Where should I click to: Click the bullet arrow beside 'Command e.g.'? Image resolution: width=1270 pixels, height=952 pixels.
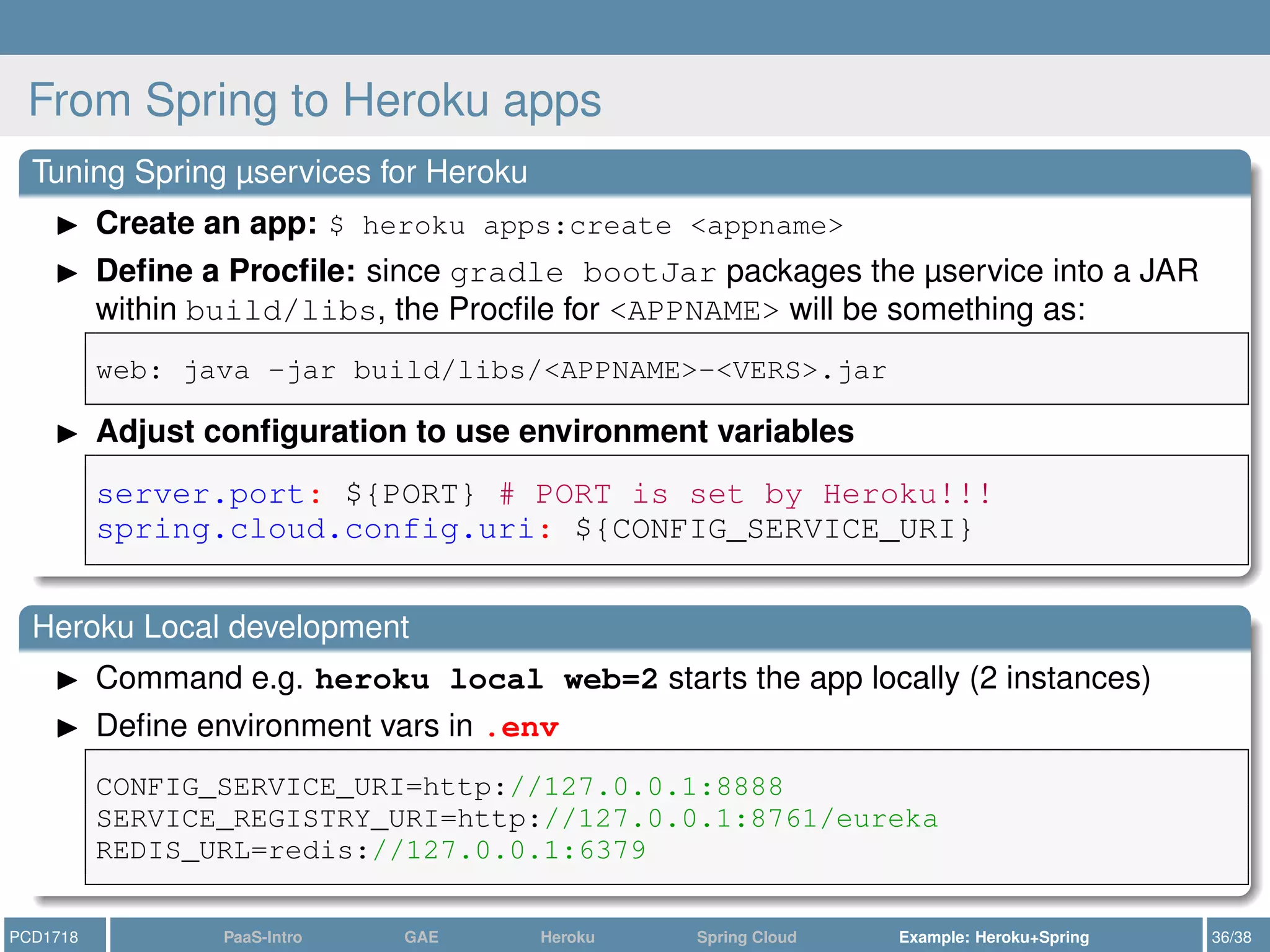tap(67, 681)
